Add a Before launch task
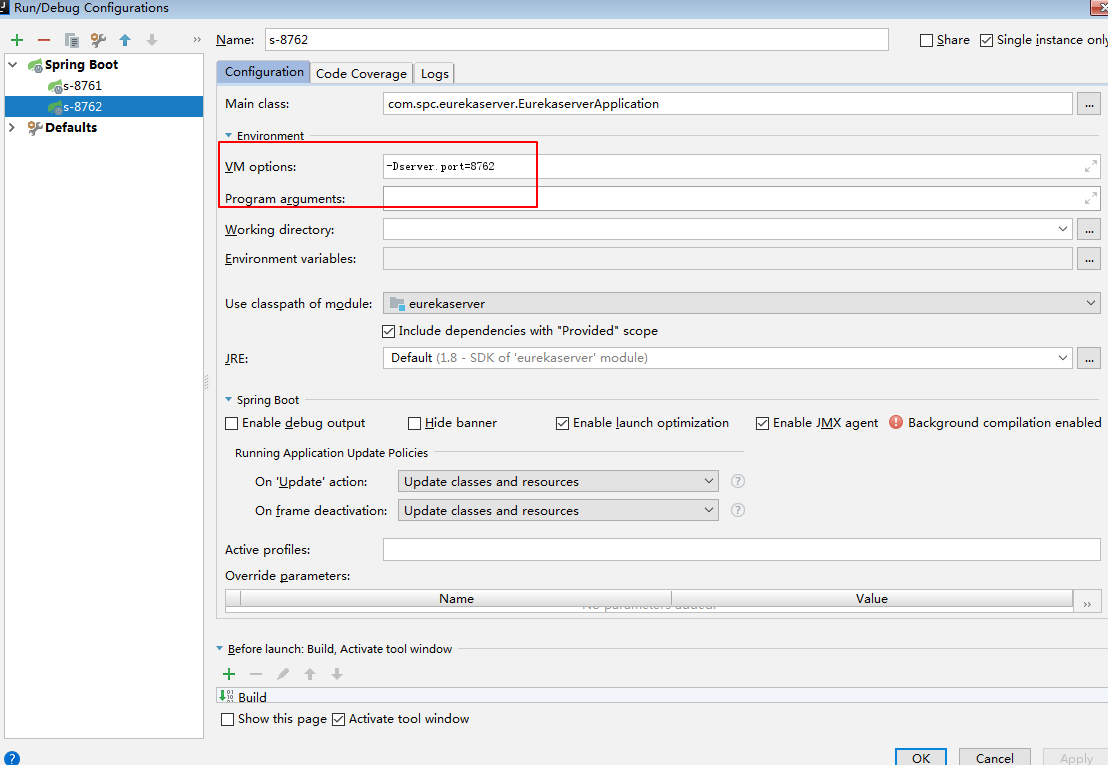 pos(229,674)
